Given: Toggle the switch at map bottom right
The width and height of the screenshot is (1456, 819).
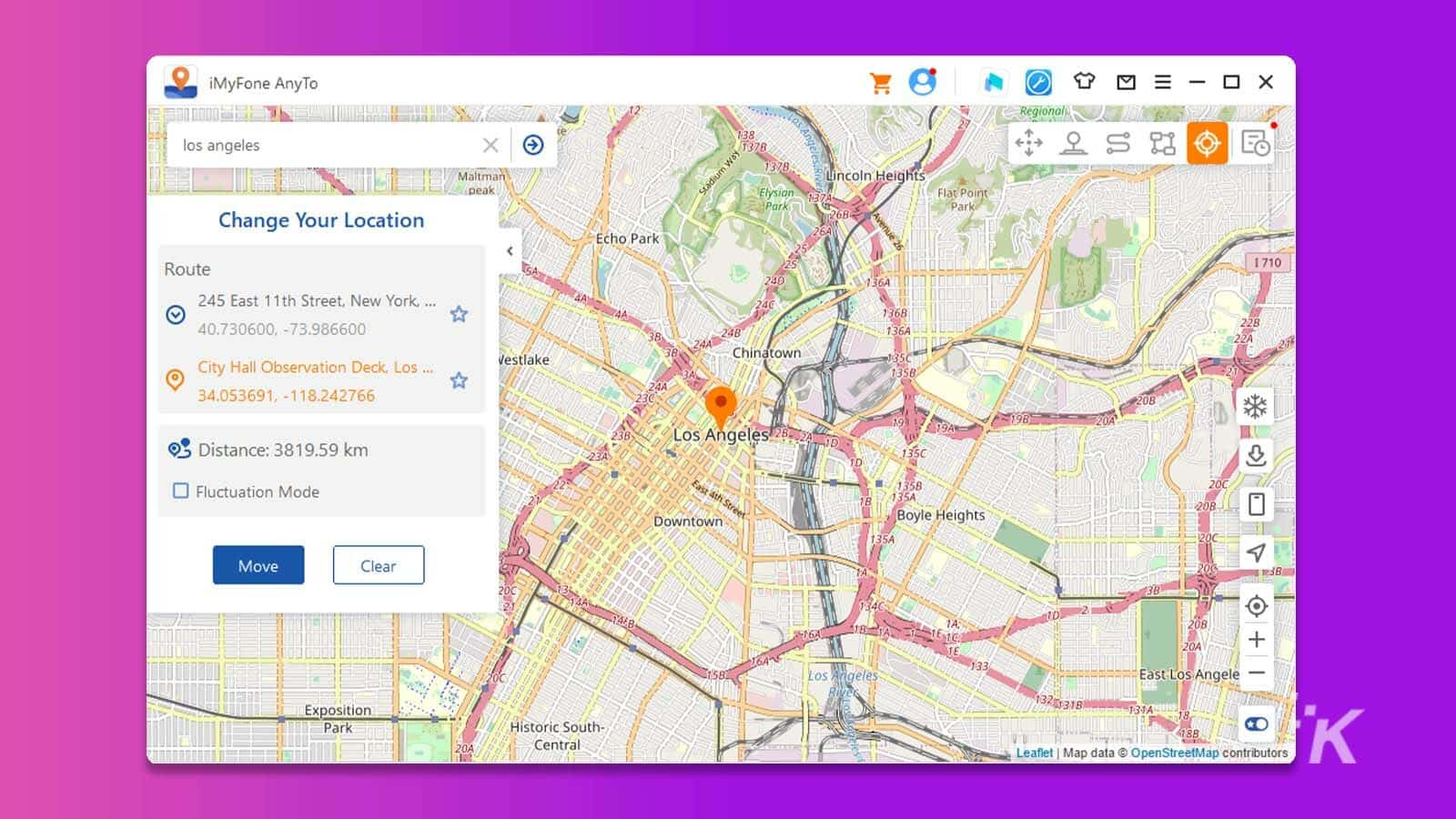Looking at the screenshot, I should coord(1256,724).
